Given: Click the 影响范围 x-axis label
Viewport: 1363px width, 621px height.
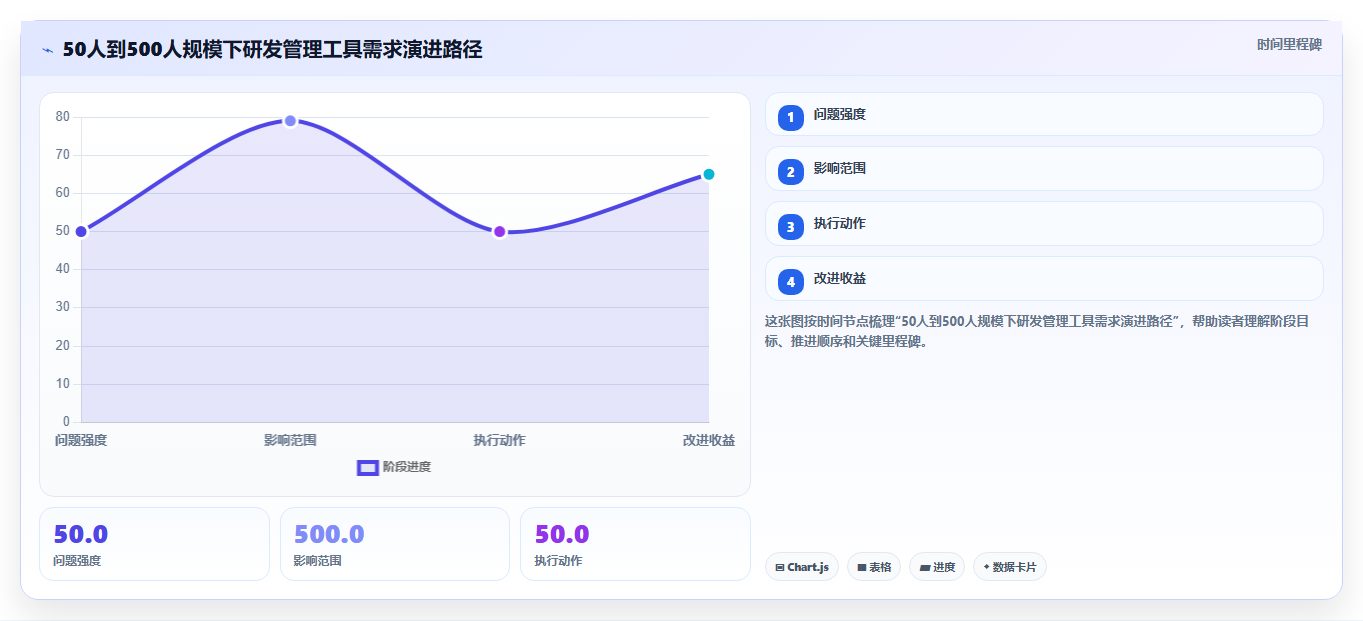Looking at the screenshot, I should click(x=290, y=440).
